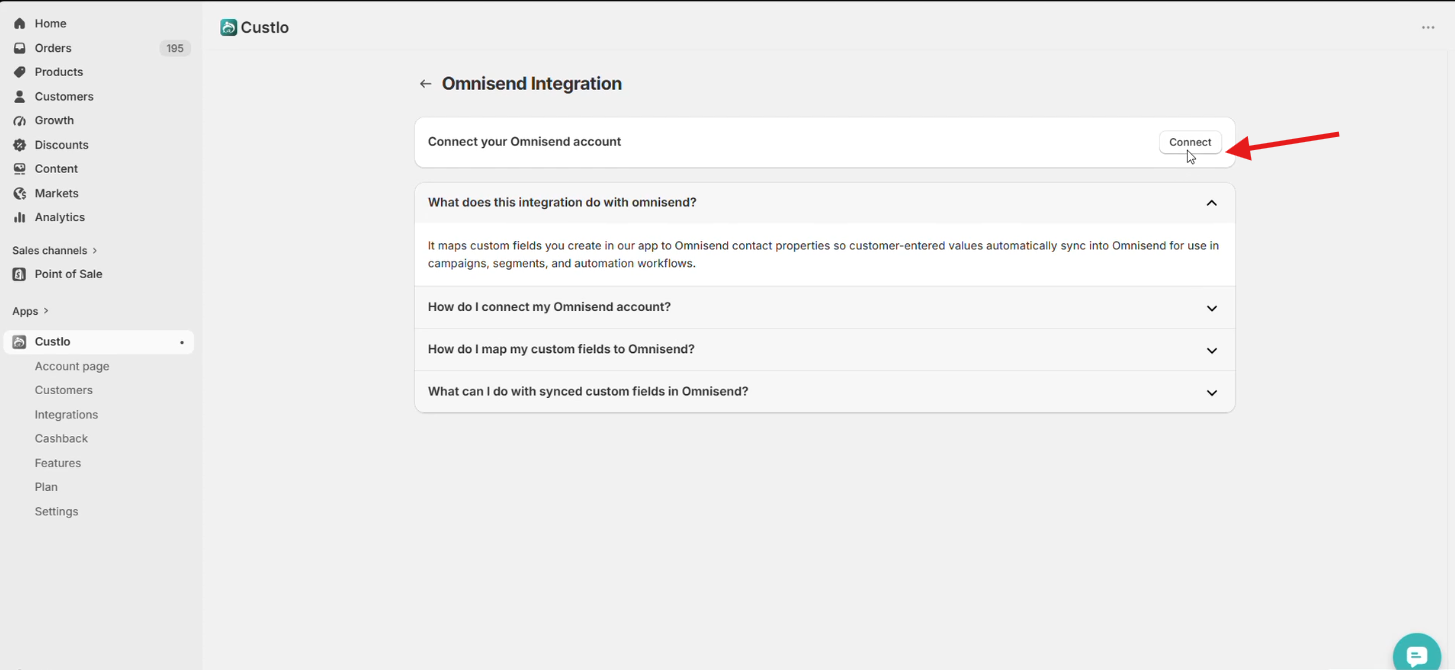
Task: Open Features under Custlo
Action: 58,463
